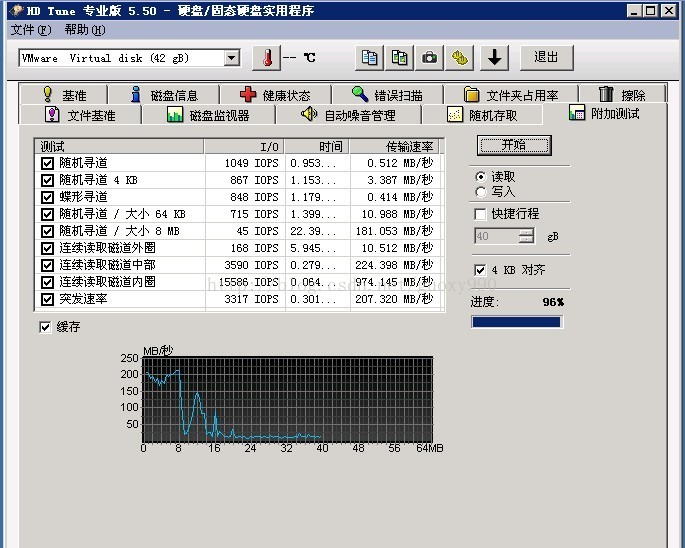Open the 健康状态 health tab
The height and width of the screenshot is (548, 685).
pyautogui.click(x=275, y=94)
